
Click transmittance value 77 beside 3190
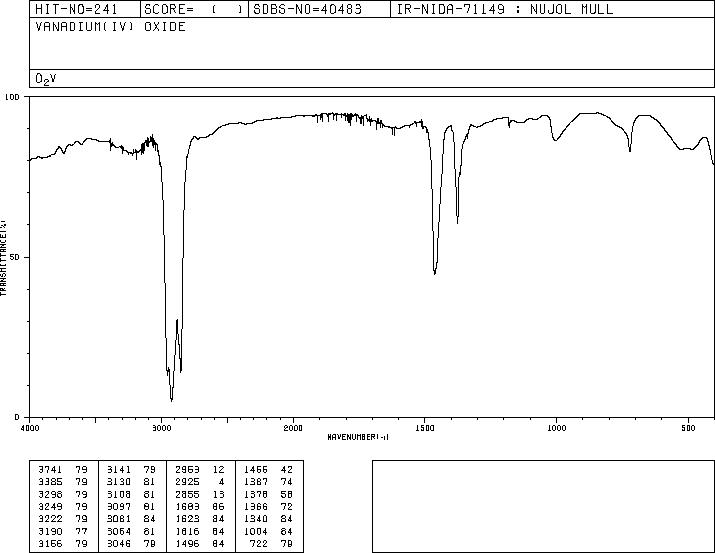(82, 532)
